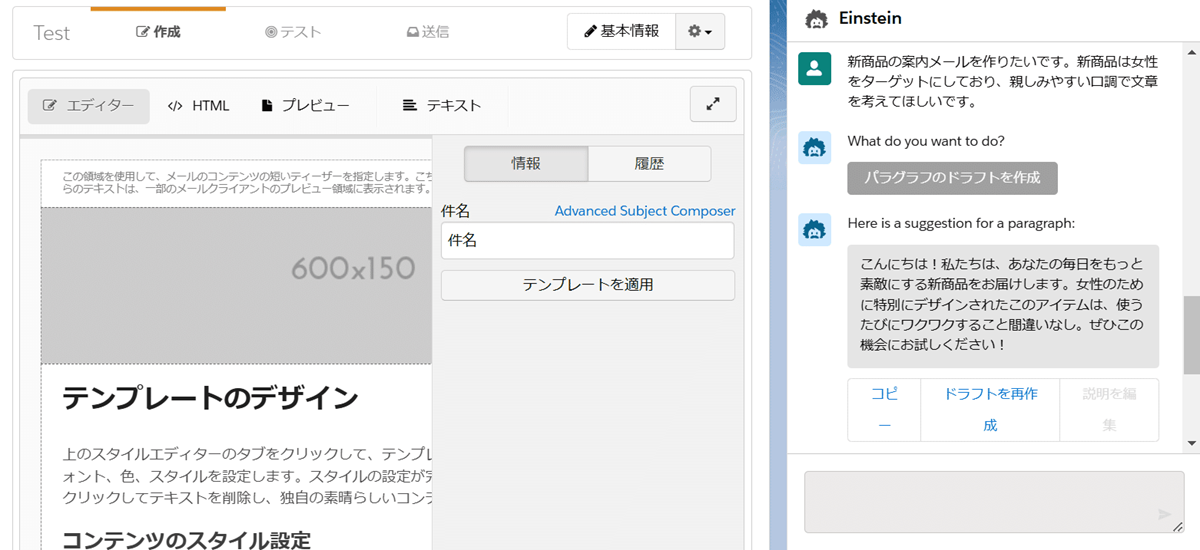Click the send arrow icon in chat

tap(1164, 514)
